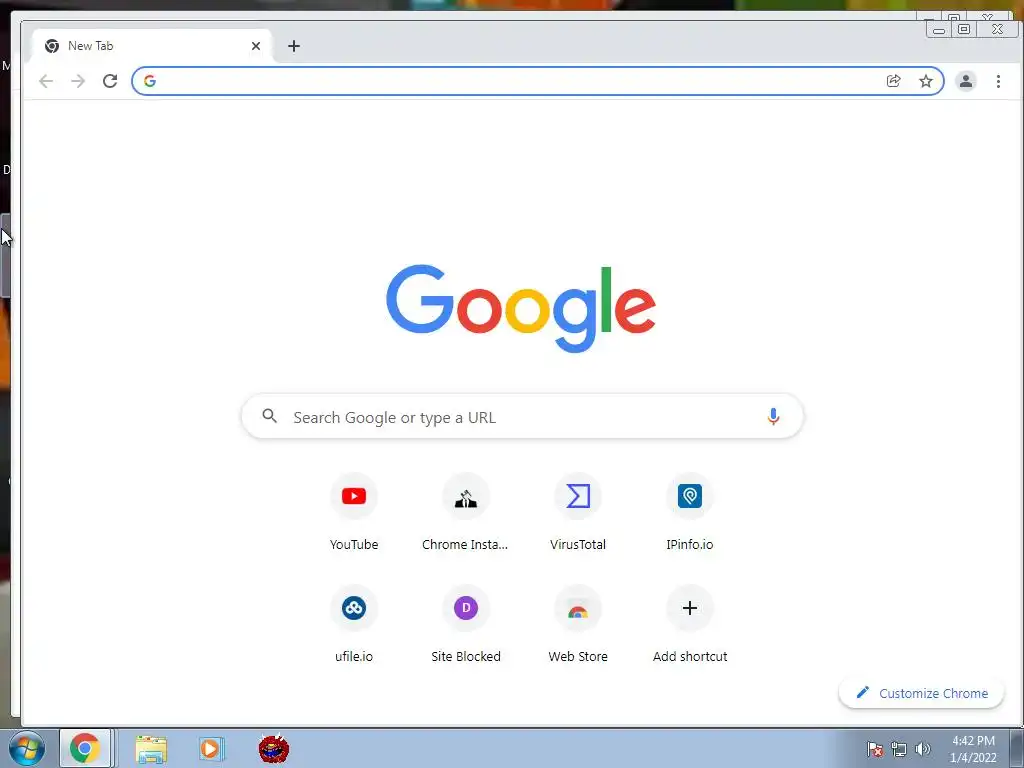Open the Windows Start menu orb
1024x768 pixels.
click(x=26, y=748)
